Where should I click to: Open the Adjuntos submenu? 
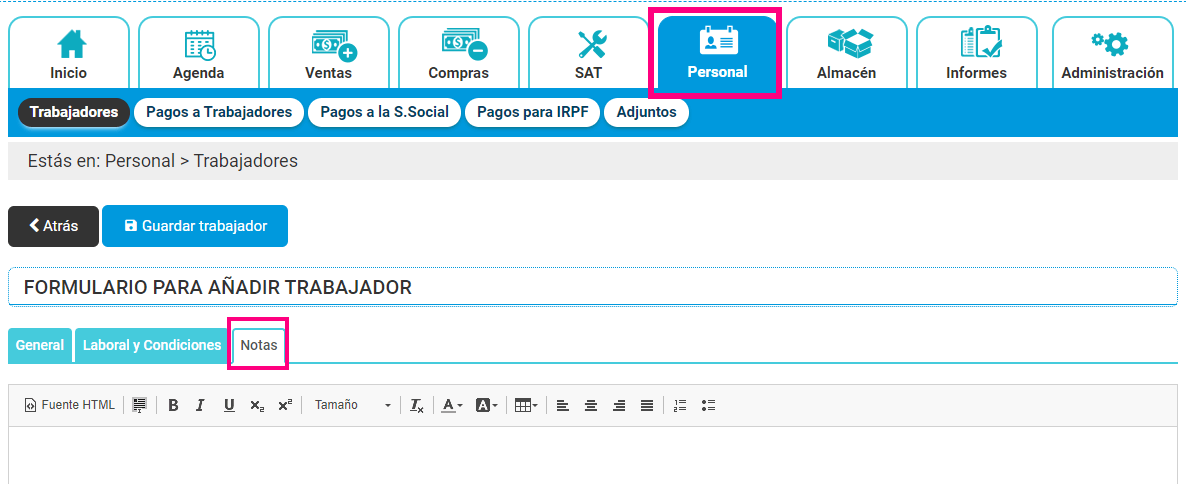(646, 112)
